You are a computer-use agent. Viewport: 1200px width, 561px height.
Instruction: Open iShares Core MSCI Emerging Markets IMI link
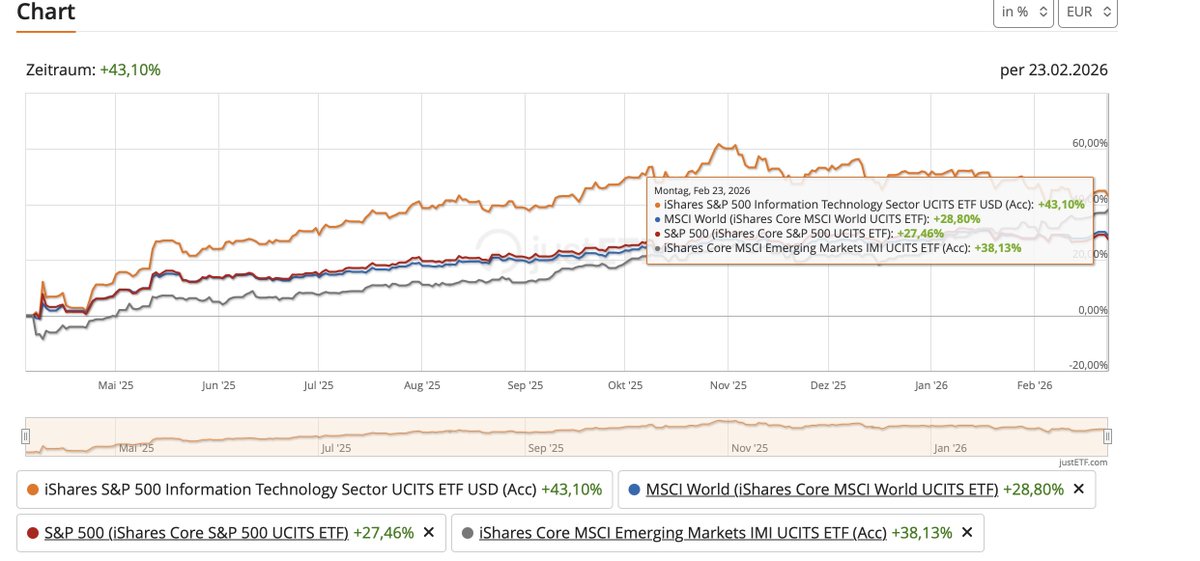coord(683,532)
